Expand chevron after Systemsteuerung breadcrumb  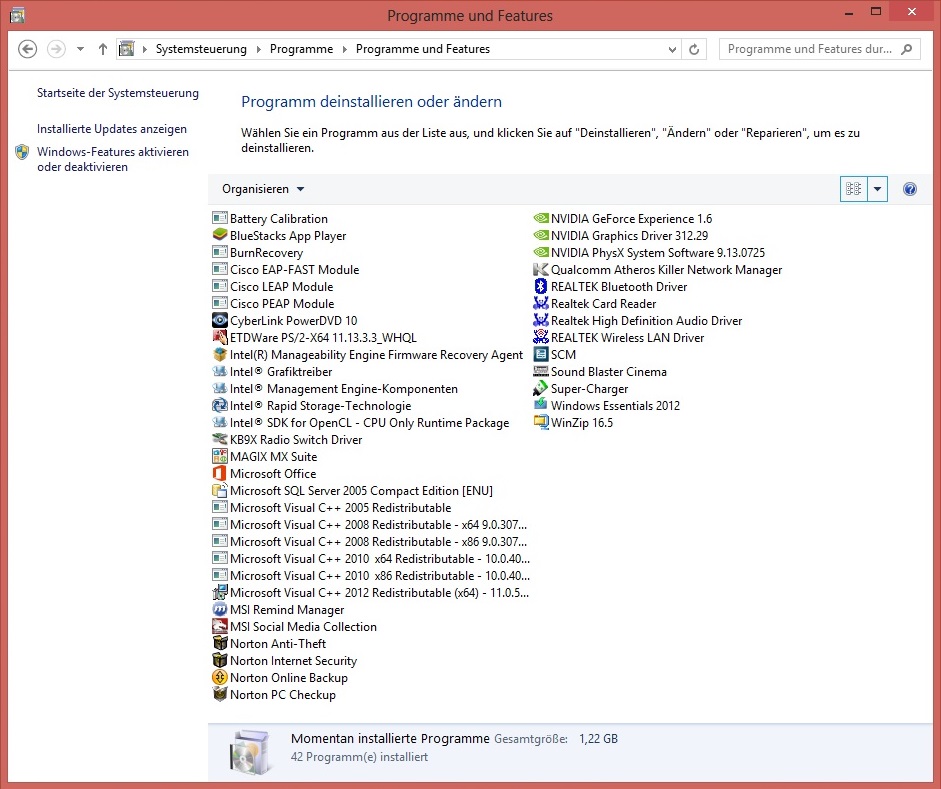(x=259, y=49)
